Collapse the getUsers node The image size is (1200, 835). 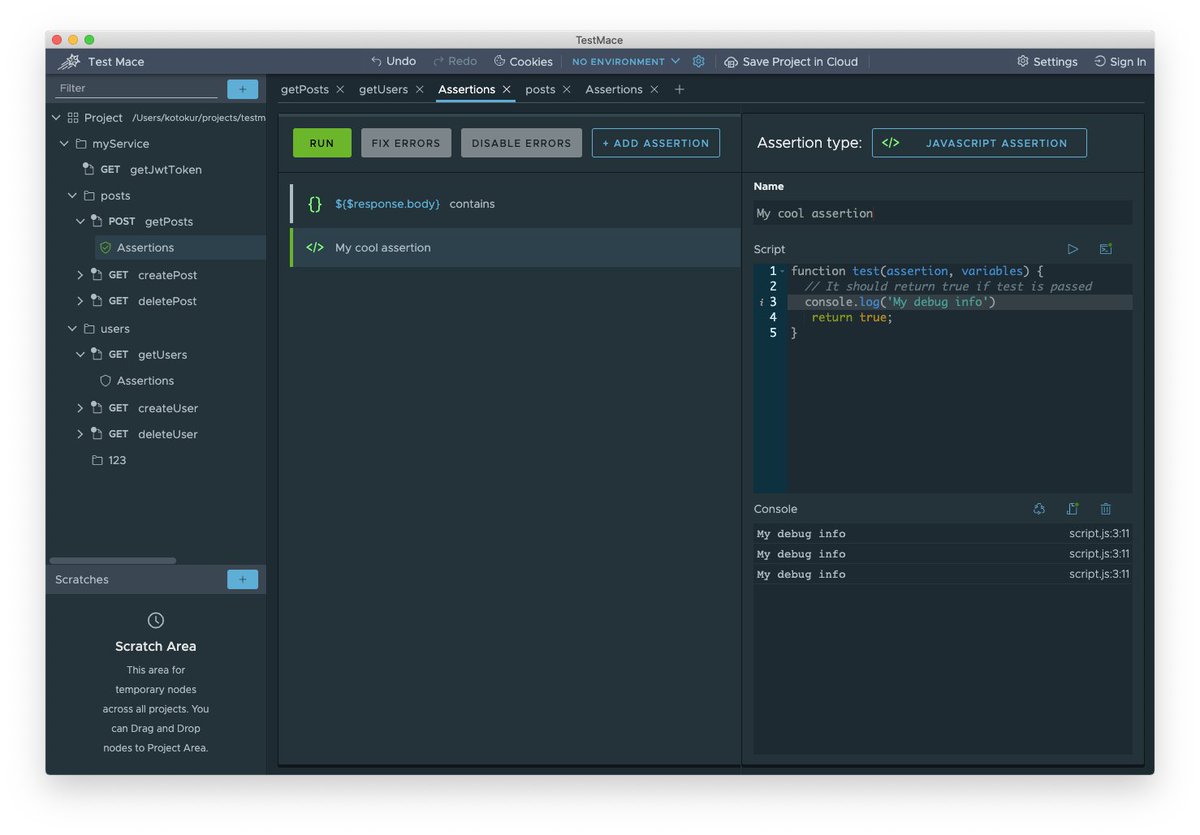[81, 355]
